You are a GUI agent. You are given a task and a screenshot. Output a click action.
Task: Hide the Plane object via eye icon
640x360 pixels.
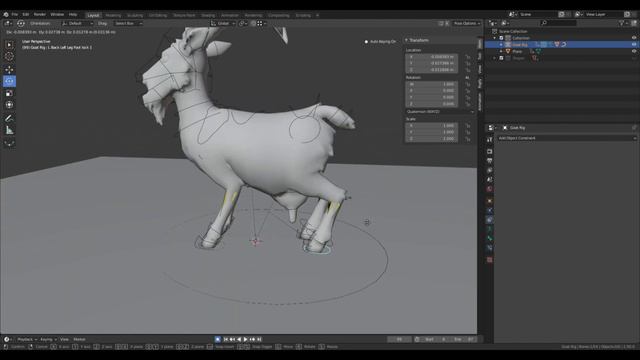tap(634, 51)
